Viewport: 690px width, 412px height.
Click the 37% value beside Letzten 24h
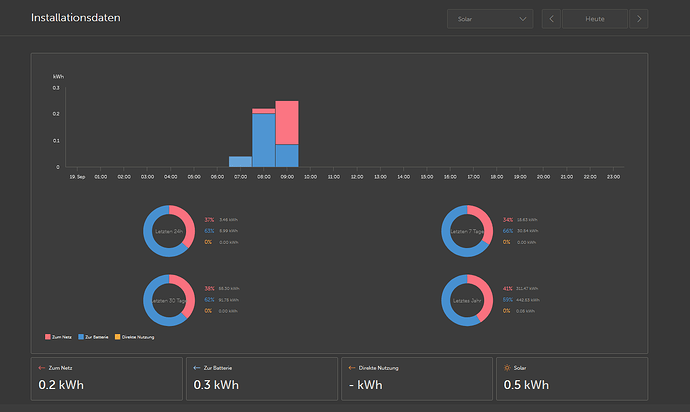pyautogui.click(x=209, y=220)
